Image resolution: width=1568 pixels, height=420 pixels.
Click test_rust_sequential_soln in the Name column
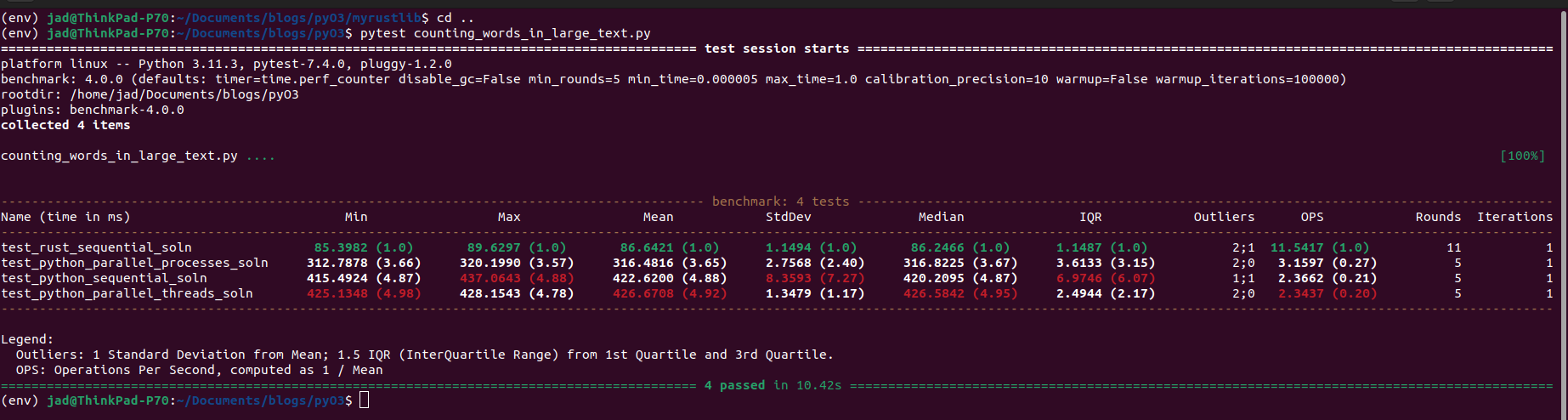pyautogui.click(x=96, y=247)
